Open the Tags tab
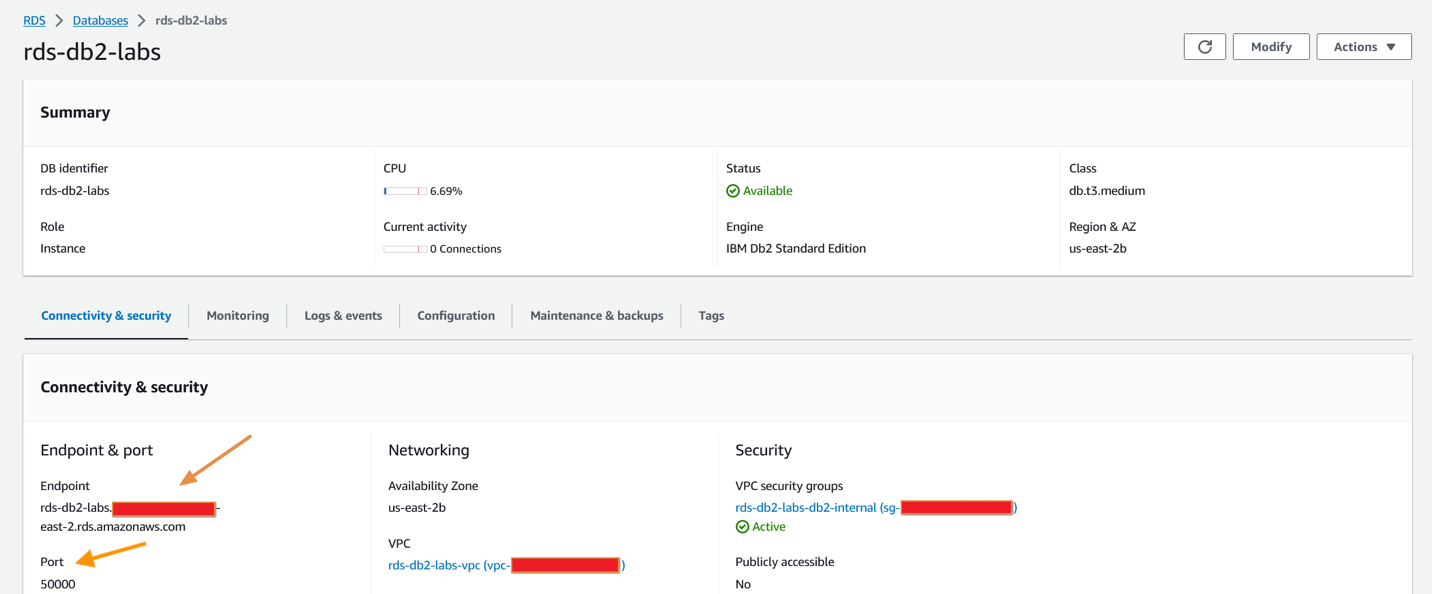This screenshot has width=1432, height=594. click(710, 315)
